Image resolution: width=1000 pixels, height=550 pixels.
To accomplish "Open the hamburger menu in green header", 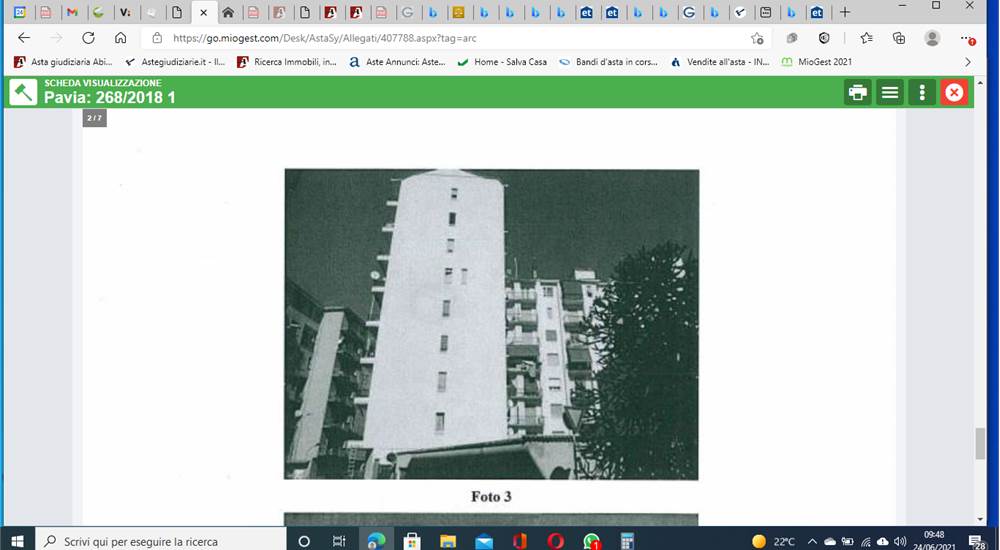I will [890, 93].
